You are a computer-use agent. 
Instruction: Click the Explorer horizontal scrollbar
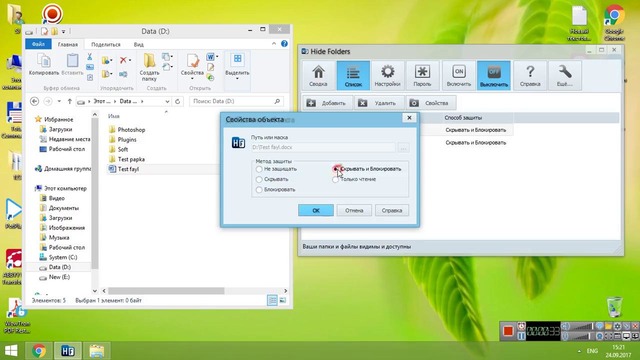pyautogui.click(x=166, y=291)
